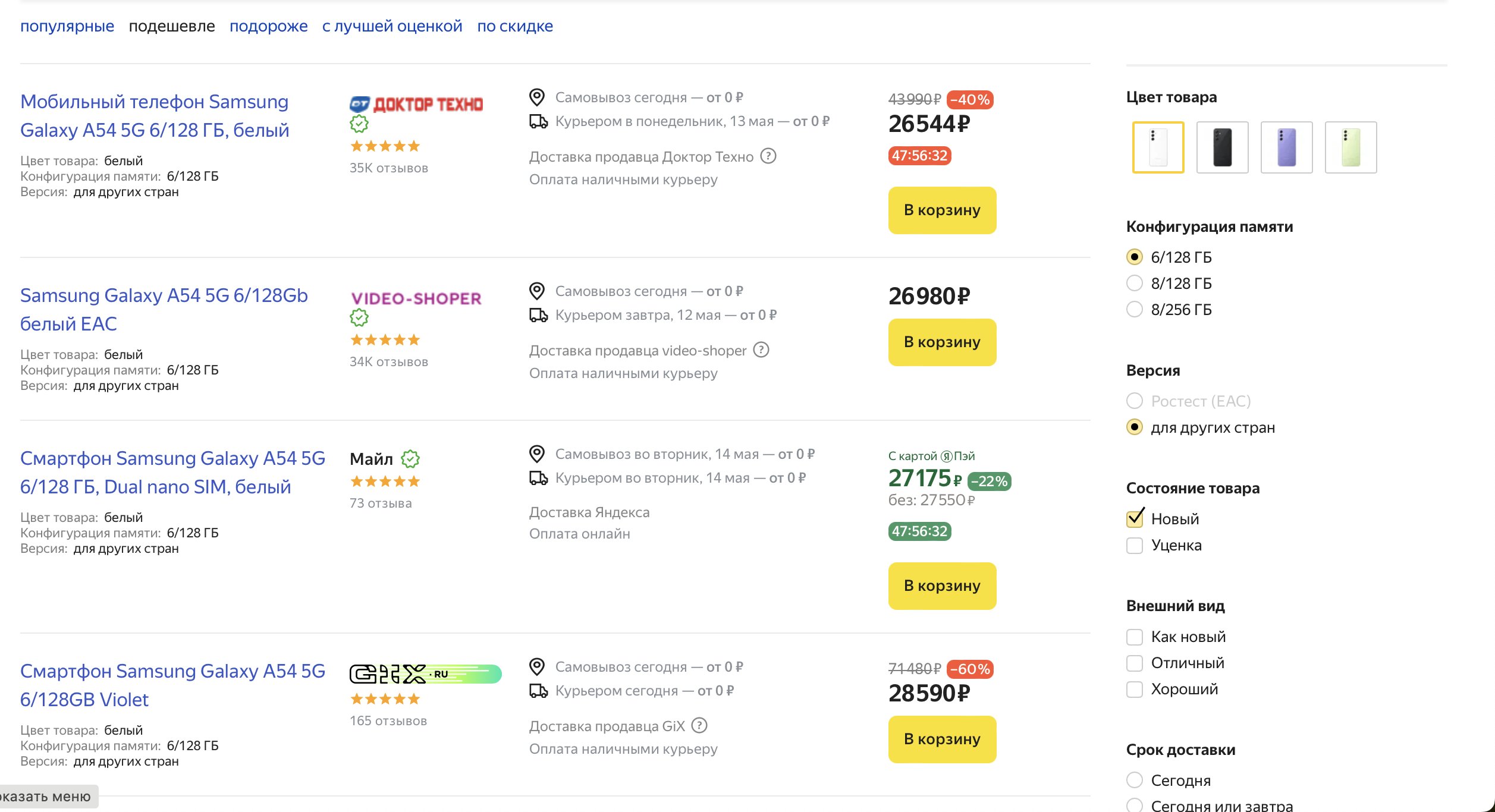Open 165 отзывов reviews

pyautogui.click(x=388, y=721)
